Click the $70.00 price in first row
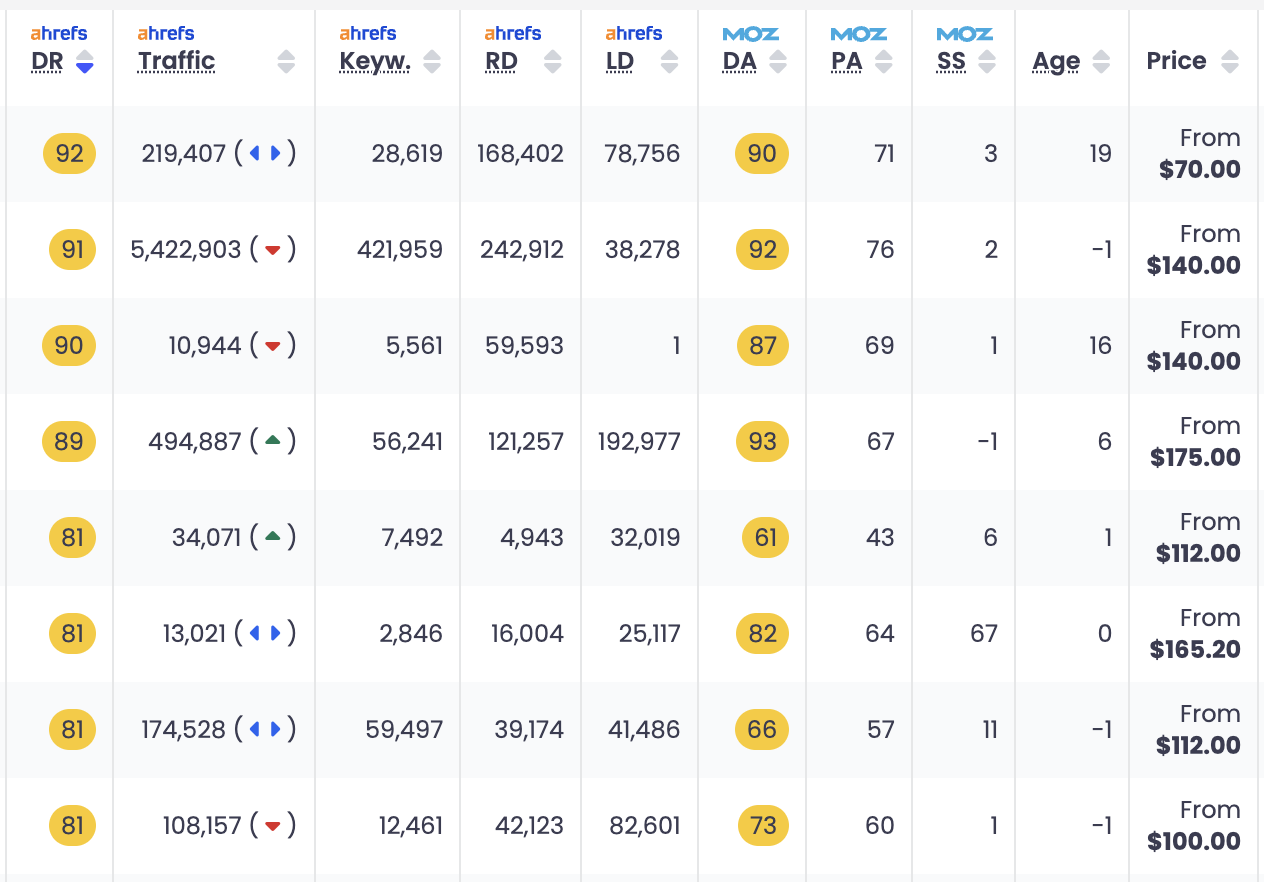Screen dimensions: 1264x882 point(1199,170)
